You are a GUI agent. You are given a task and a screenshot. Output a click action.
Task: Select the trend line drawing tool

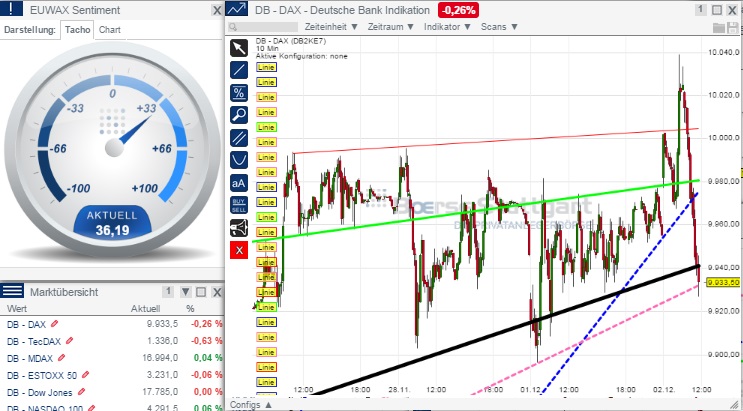(239, 70)
